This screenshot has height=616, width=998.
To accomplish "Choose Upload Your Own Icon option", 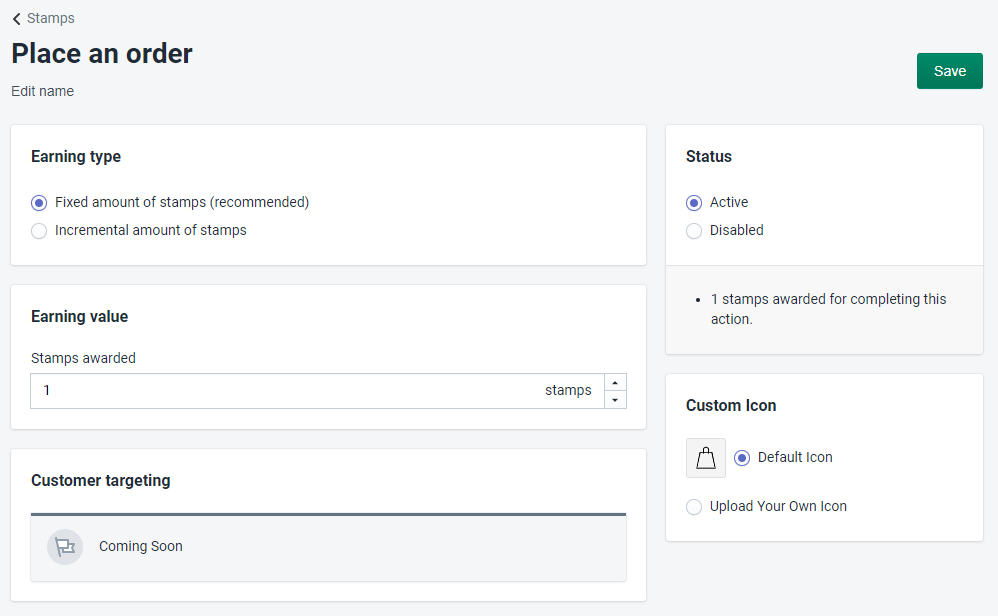I will (694, 507).
